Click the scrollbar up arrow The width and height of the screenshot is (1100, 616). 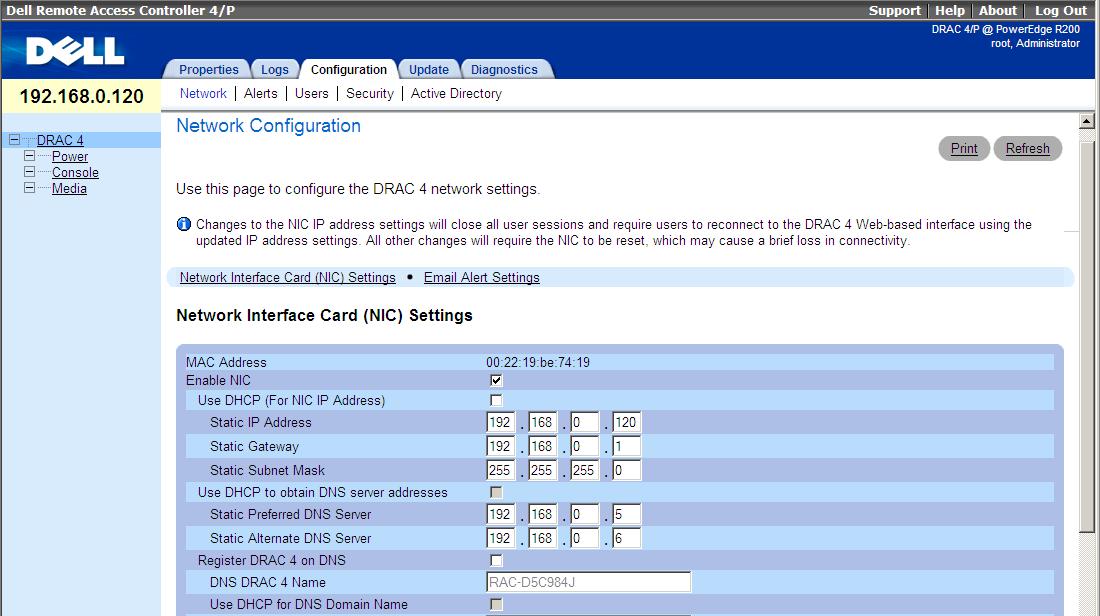pos(1085,121)
